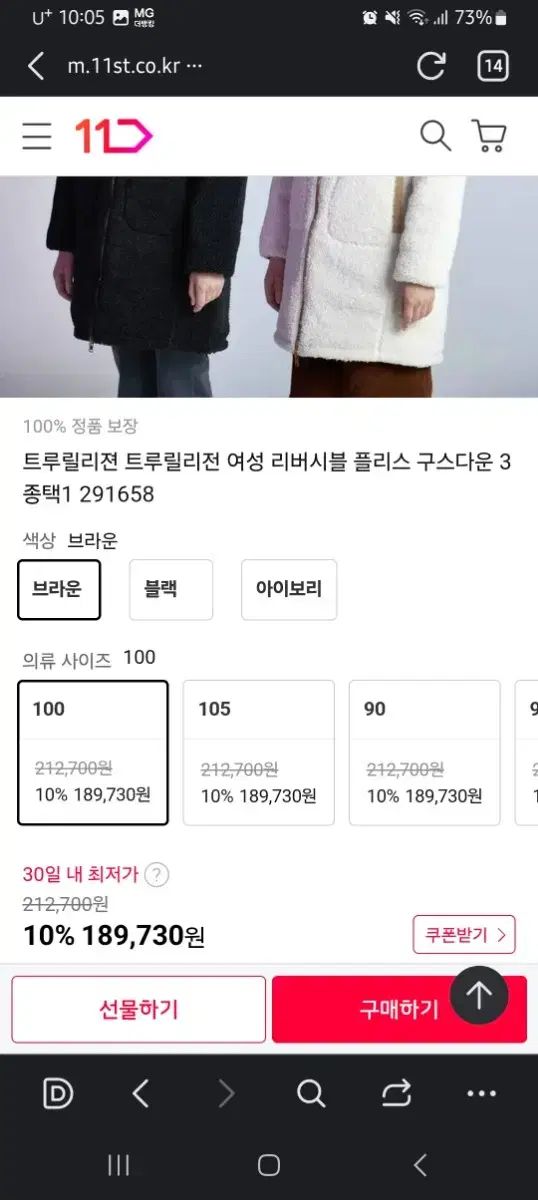The image size is (538, 1200).
Task: Go back with the address bar arrow
Action: [x=36, y=66]
